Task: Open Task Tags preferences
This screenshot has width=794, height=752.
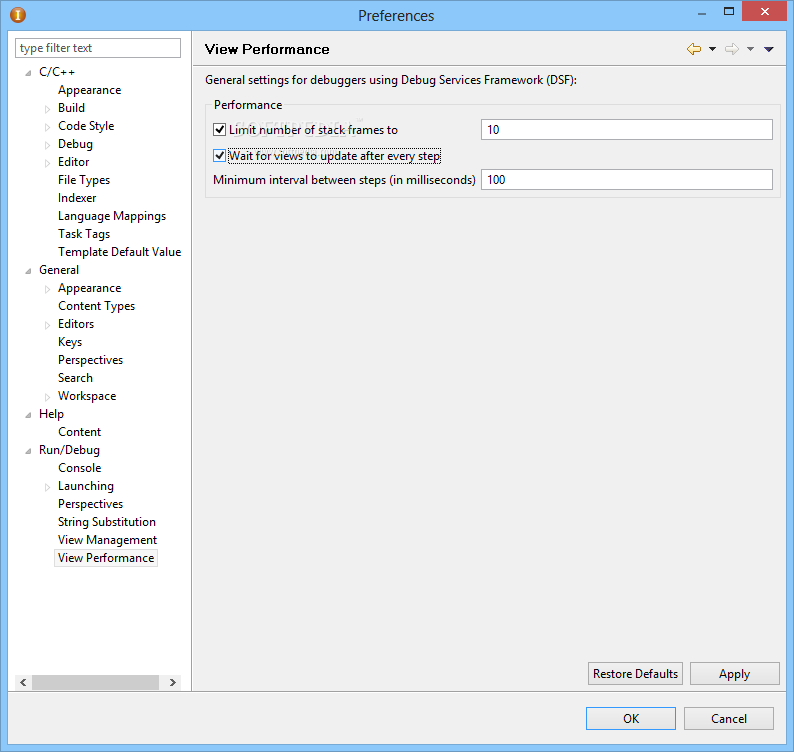Action: click(x=84, y=234)
